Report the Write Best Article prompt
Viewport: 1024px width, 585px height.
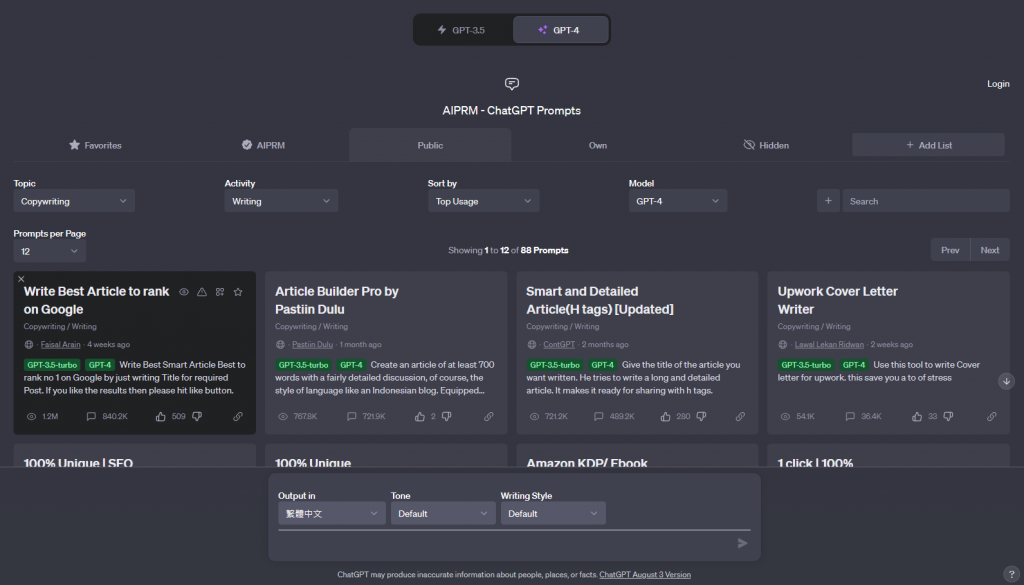point(202,292)
